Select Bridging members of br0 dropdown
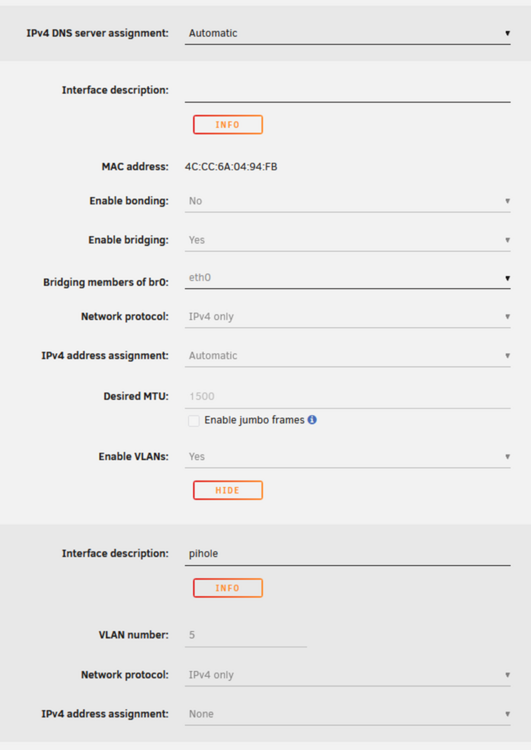 tap(347, 278)
